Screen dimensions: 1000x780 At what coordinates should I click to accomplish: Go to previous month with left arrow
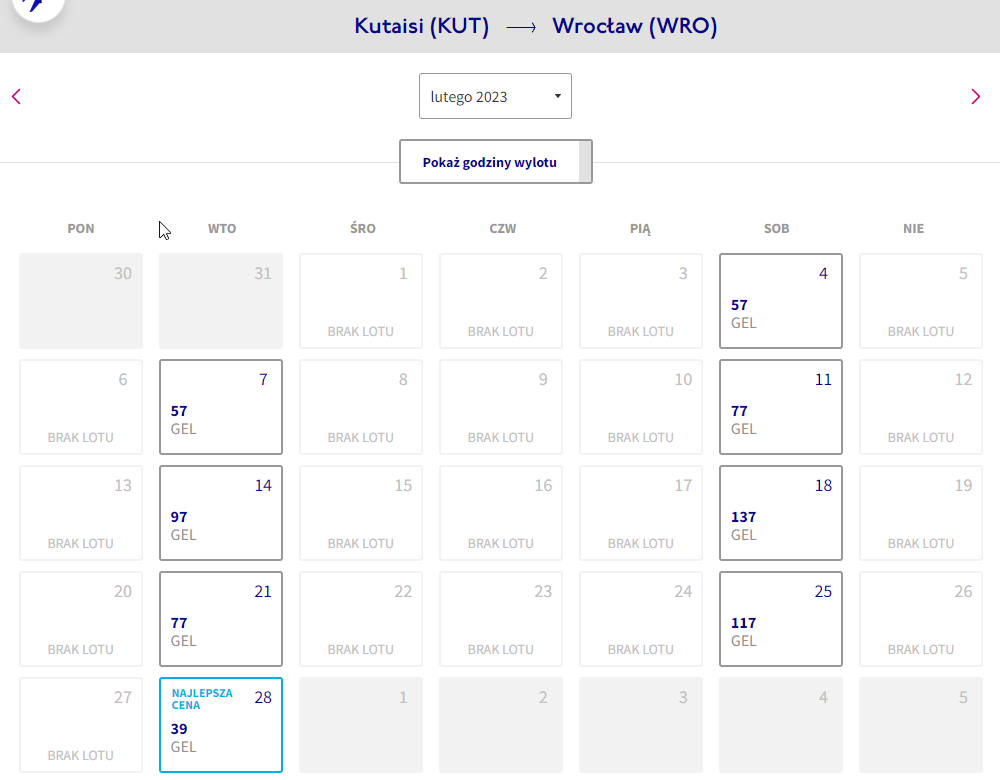click(17, 96)
